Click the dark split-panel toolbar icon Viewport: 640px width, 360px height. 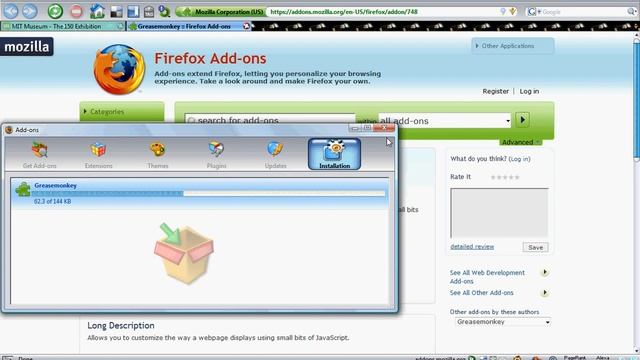(116, 12)
